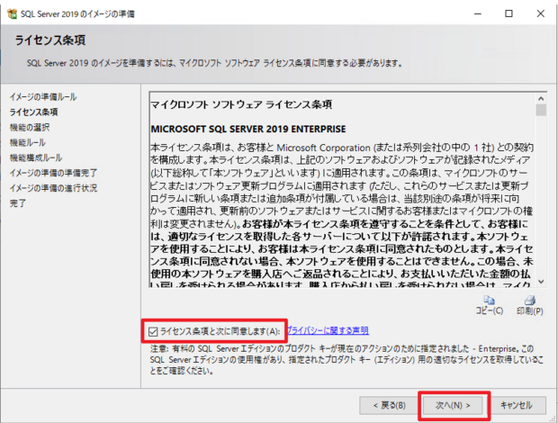Click the MICROSOFT SQL SERVER 2019 ENTERPRISE heading
This screenshot has height=423, width=558.
pyautogui.click(x=248, y=129)
